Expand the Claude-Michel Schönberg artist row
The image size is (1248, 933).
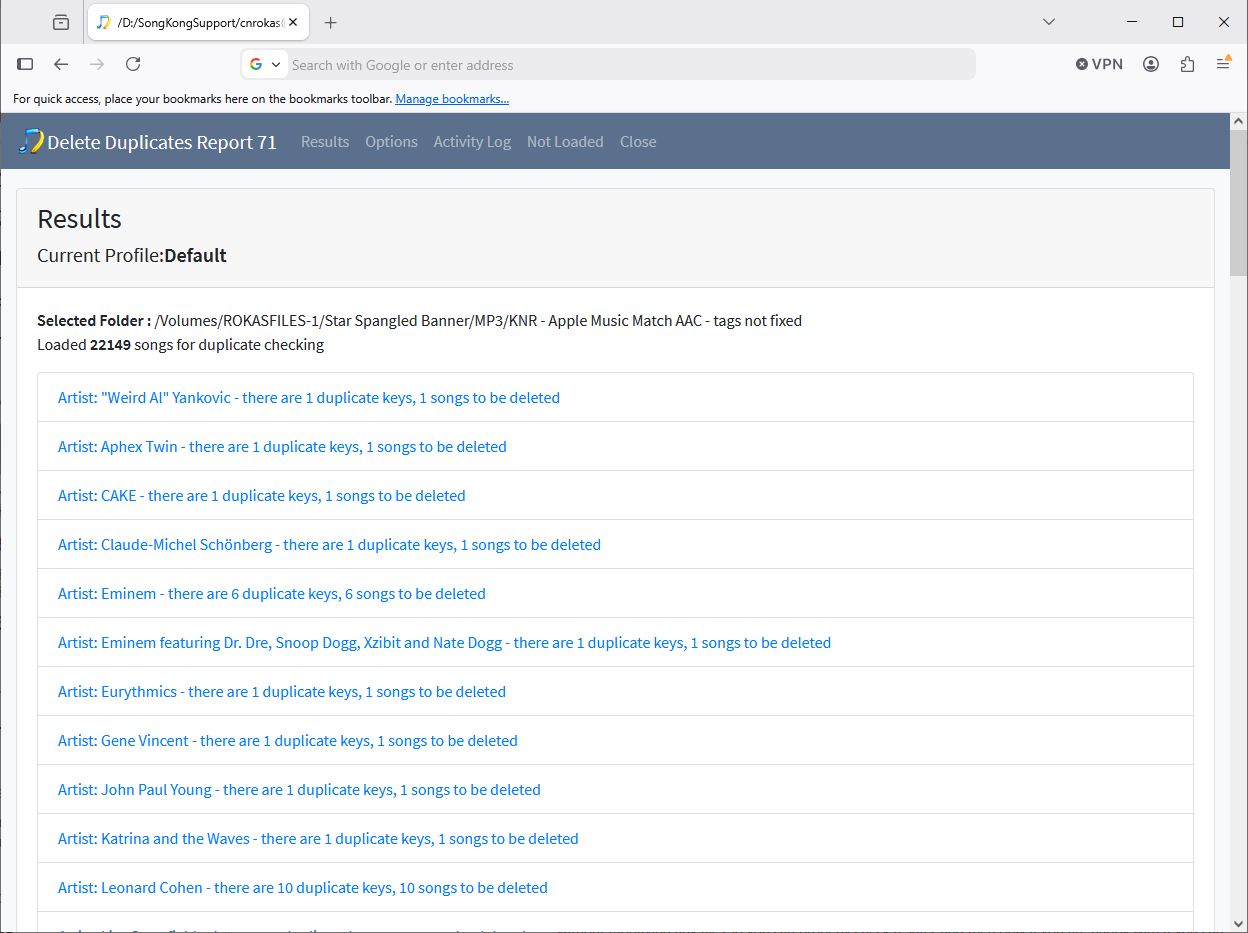point(615,545)
